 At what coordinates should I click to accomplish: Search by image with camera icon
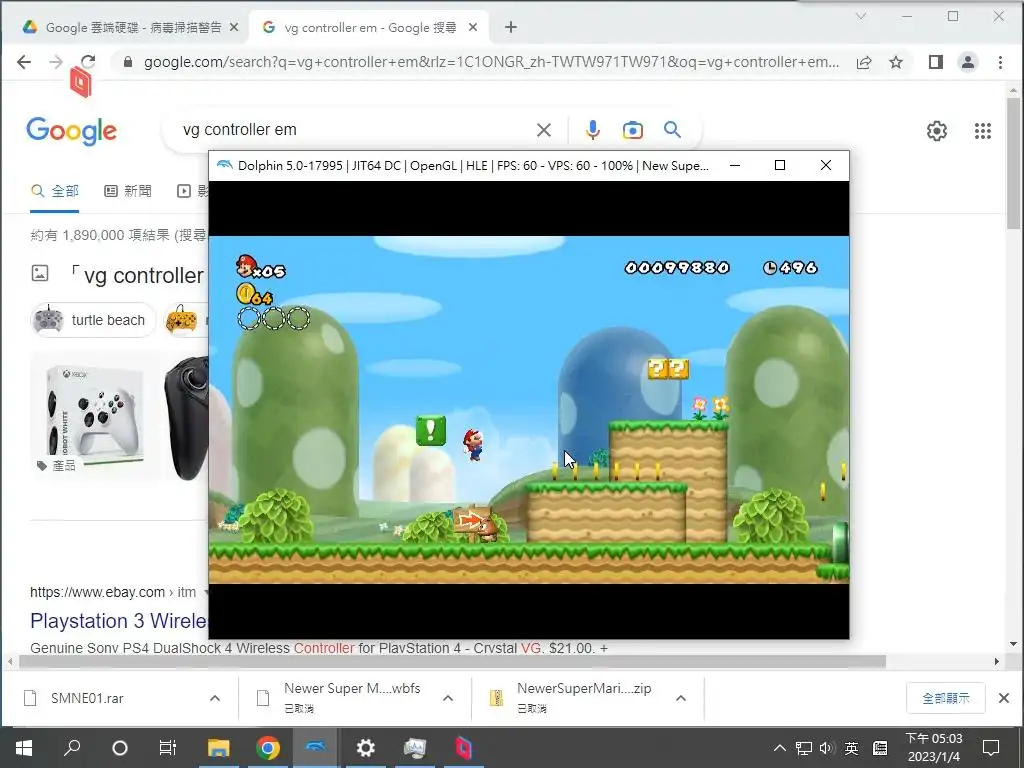[632, 130]
